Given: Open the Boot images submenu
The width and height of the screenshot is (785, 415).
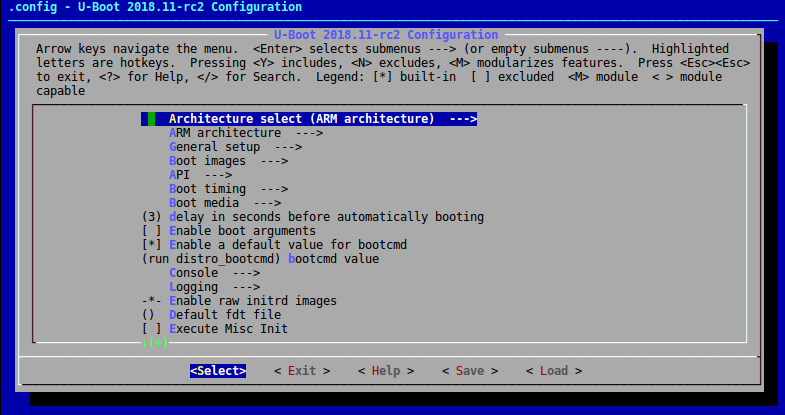Looking at the screenshot, I should click(x=228, y=161).
